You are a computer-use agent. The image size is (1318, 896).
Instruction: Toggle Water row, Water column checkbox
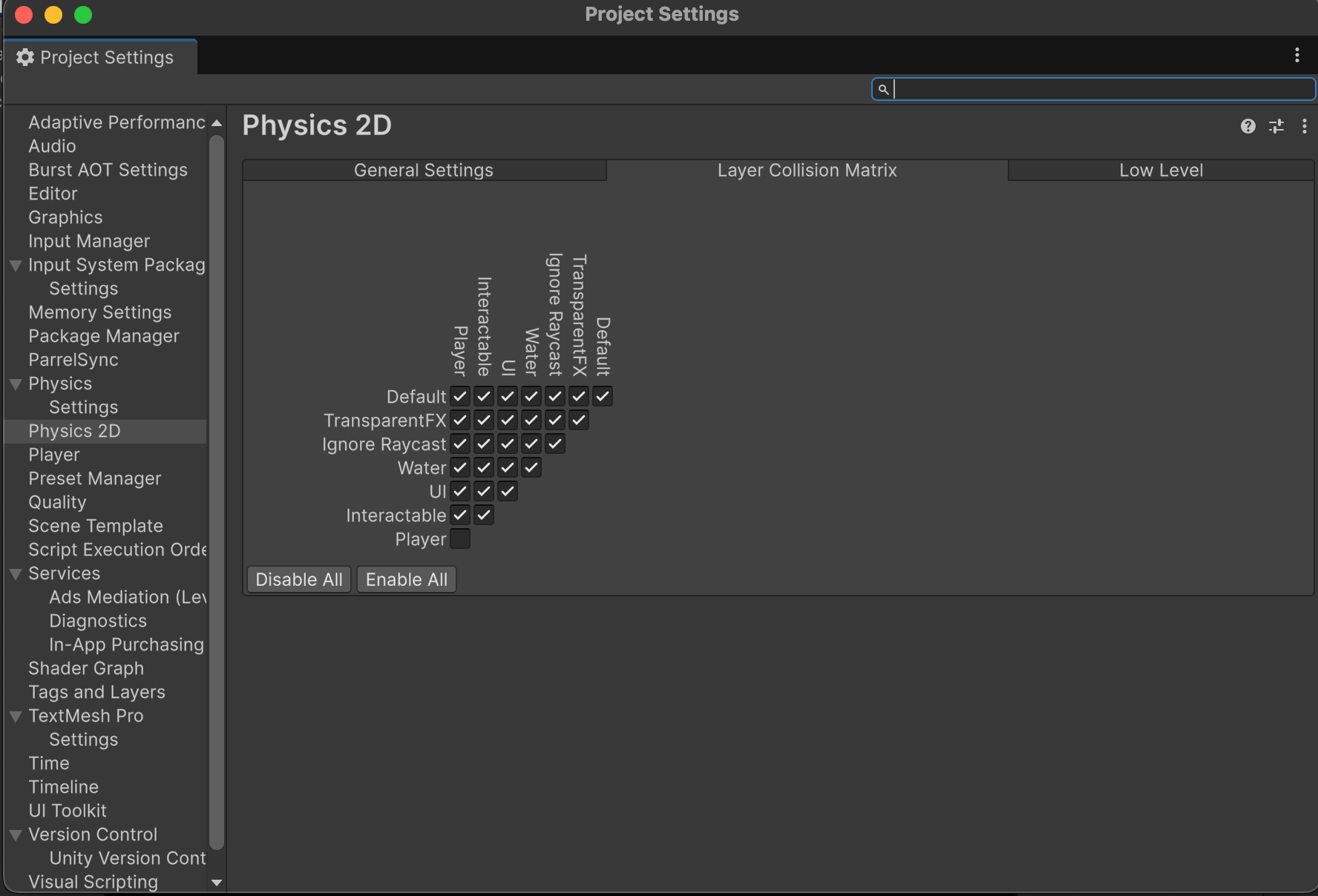click(x=531, y=467)
